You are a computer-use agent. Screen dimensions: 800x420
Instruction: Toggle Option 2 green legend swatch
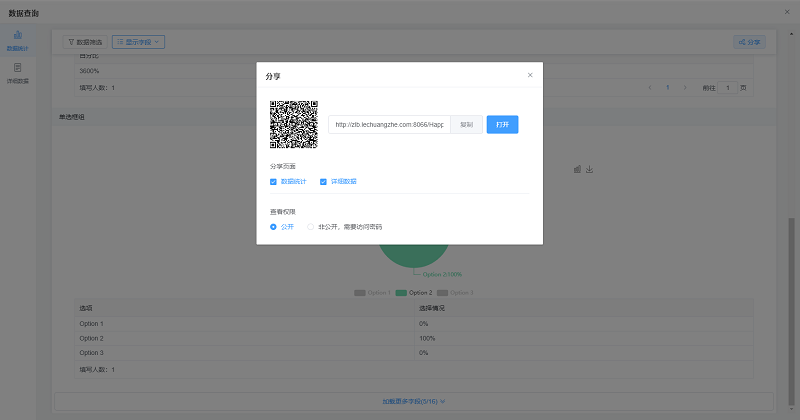(x=401, y=293)
